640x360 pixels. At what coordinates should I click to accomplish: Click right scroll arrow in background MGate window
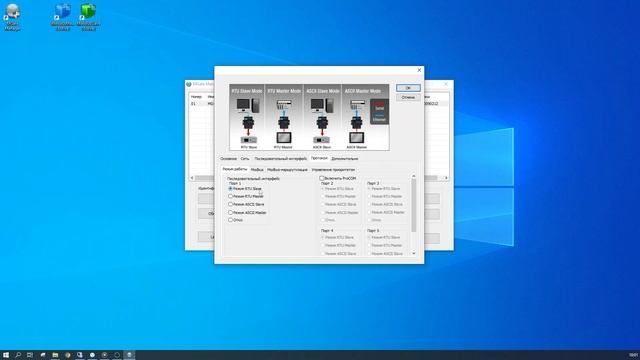[446, 178]
